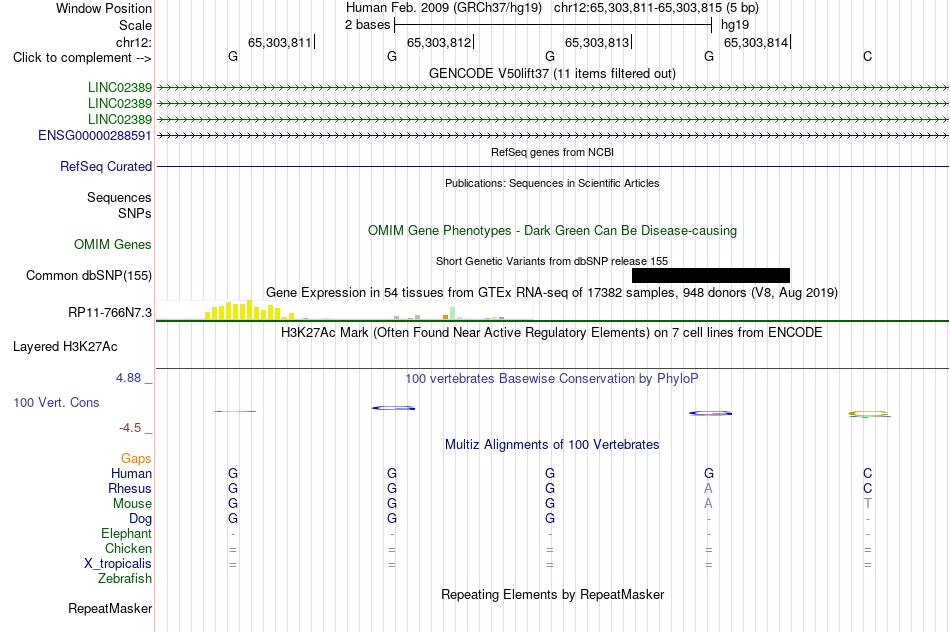The width and height of the screenshot is (950, 632).
Task: Click the 'RefSeq genes from NCBI' title
Action: pyautogui.click(x=552, y=152)
